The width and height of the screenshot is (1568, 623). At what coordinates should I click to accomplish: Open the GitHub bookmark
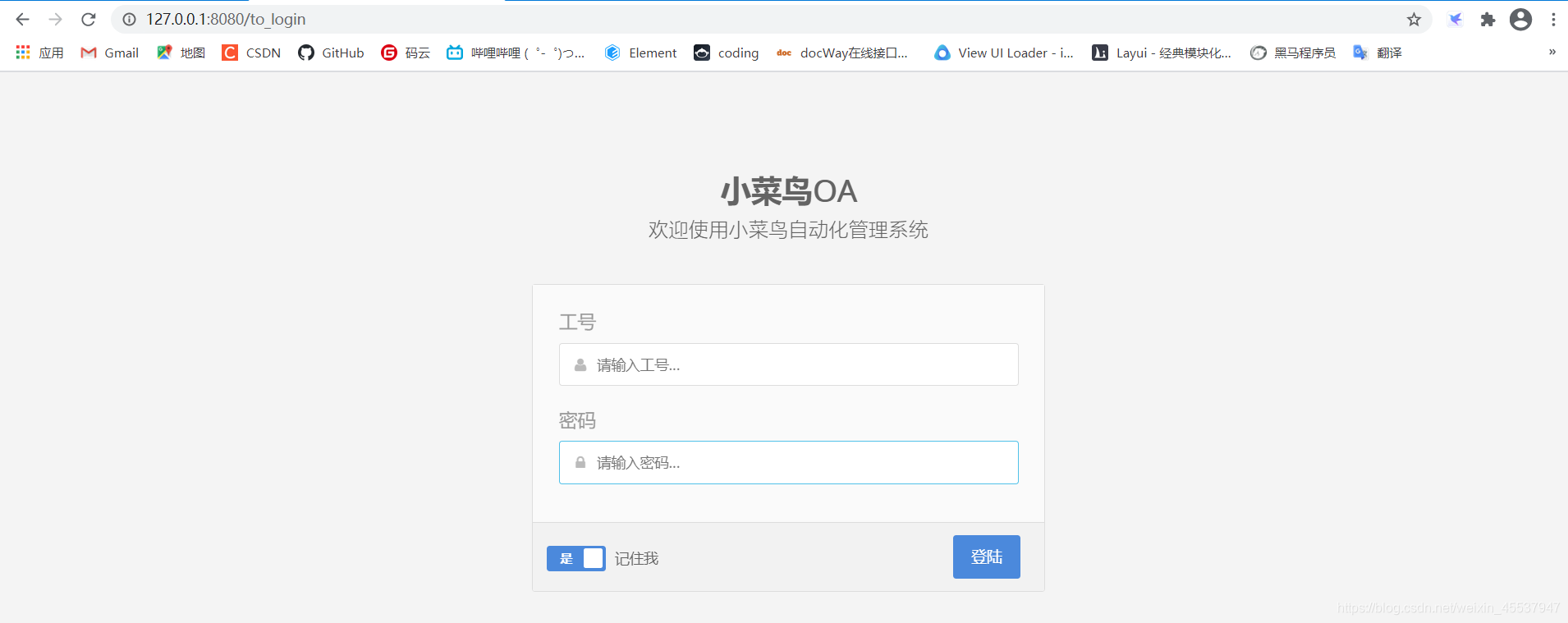click(331, 53)
